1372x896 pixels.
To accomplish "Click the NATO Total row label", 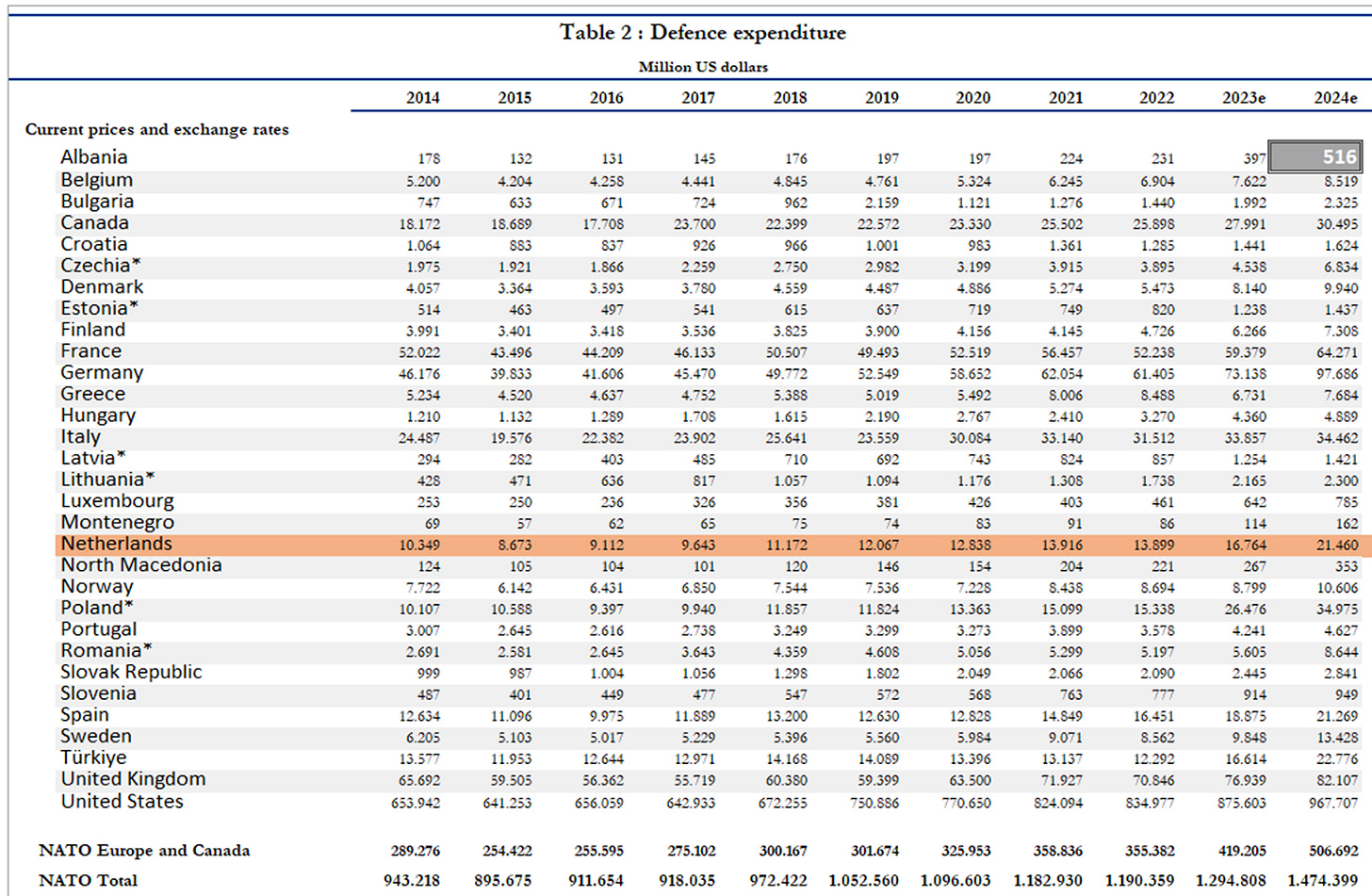I will pyautogui.click(x=88, y=881).
